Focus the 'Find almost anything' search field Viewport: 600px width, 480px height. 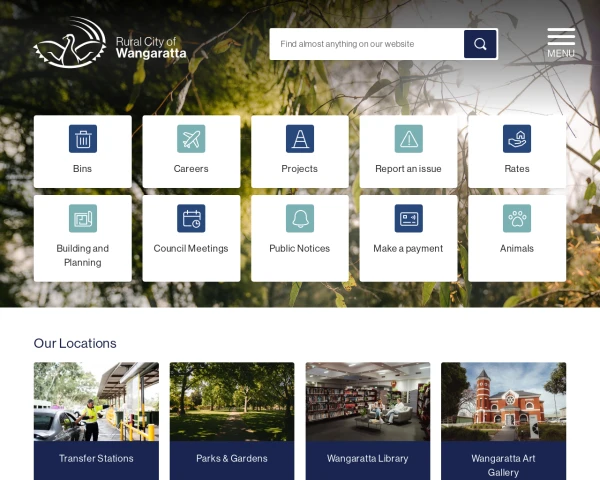pyautogui.click(x=367, y=44)
